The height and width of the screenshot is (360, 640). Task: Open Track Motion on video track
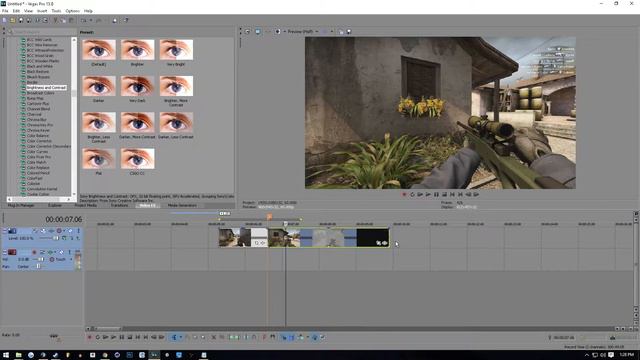[x=43, y=231]
